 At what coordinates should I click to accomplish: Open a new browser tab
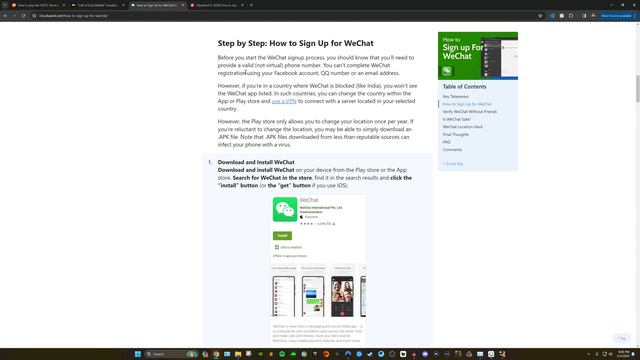251,5
